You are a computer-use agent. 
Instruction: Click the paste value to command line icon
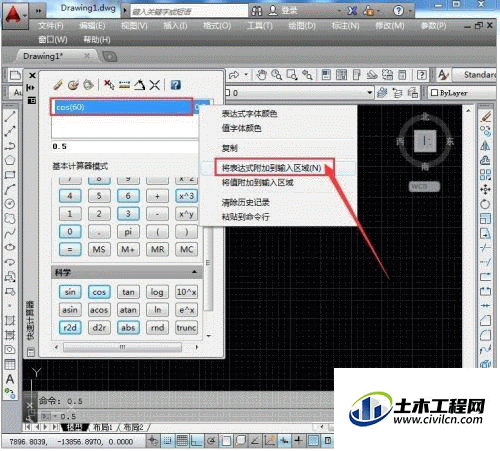(88, 85)
